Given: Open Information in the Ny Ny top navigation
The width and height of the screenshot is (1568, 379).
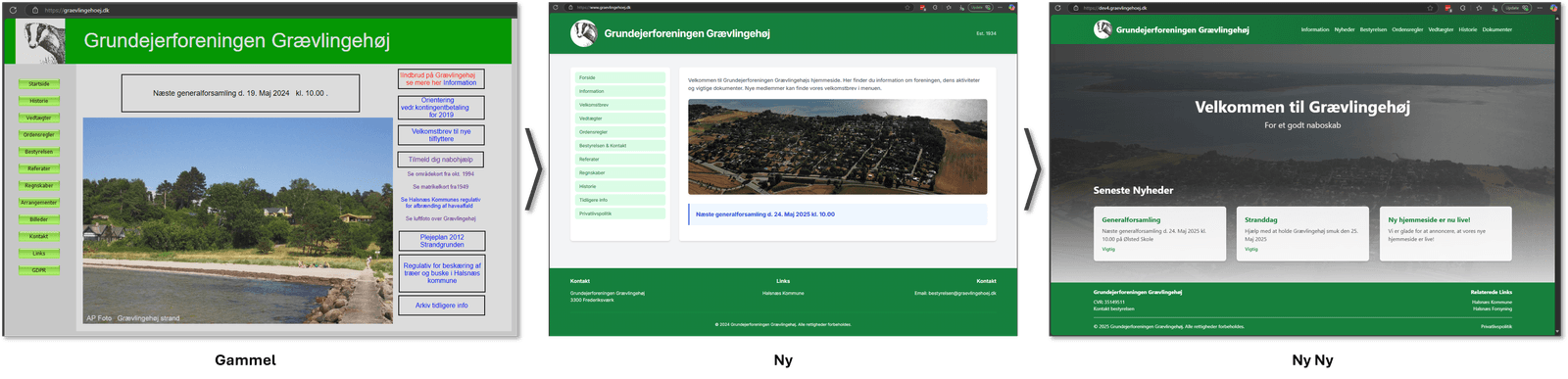Looking at the screenshot, I should tap(1315, 29).
